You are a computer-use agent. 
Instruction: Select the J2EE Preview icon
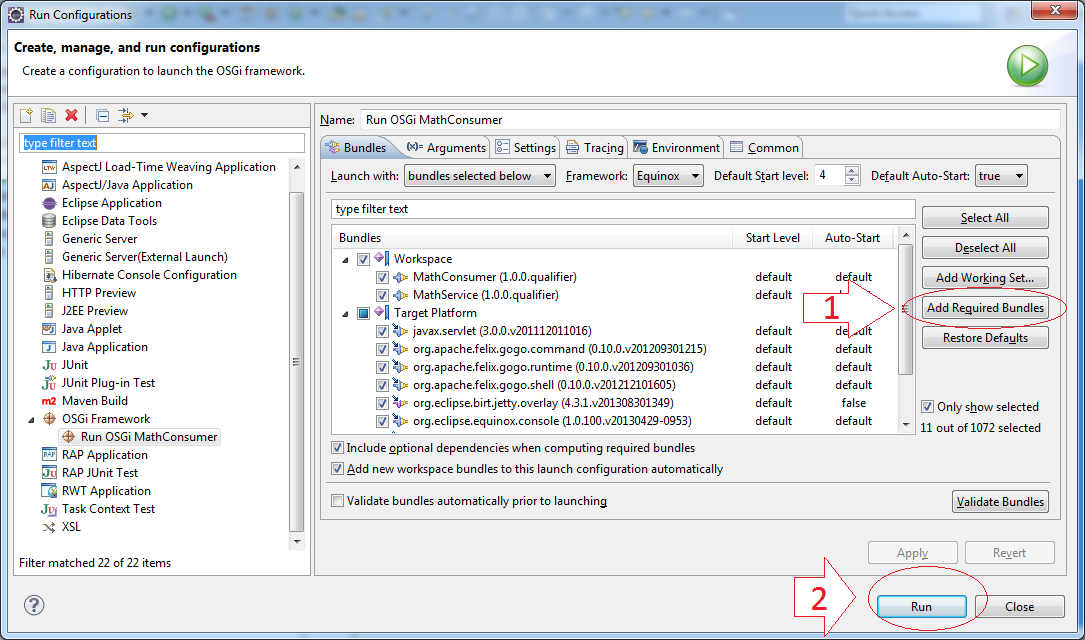pos(49,311)
